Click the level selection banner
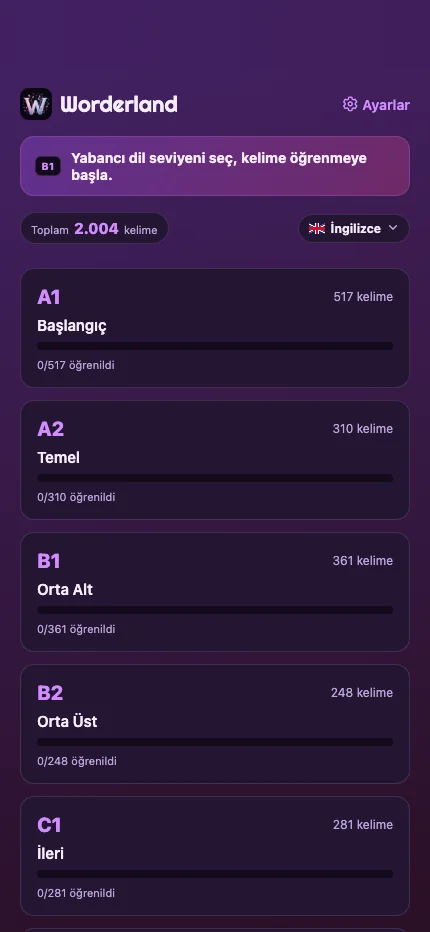This screenshot has width=430, height=932. (x=215, y=166)
